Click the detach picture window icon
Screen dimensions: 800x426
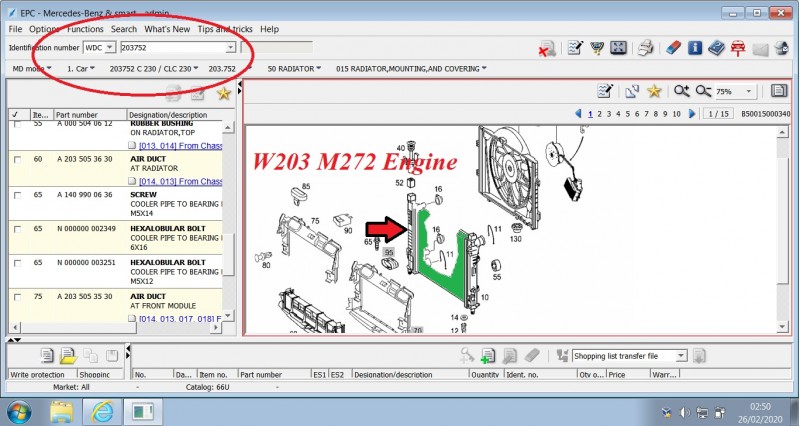click(x=632, y=91)
